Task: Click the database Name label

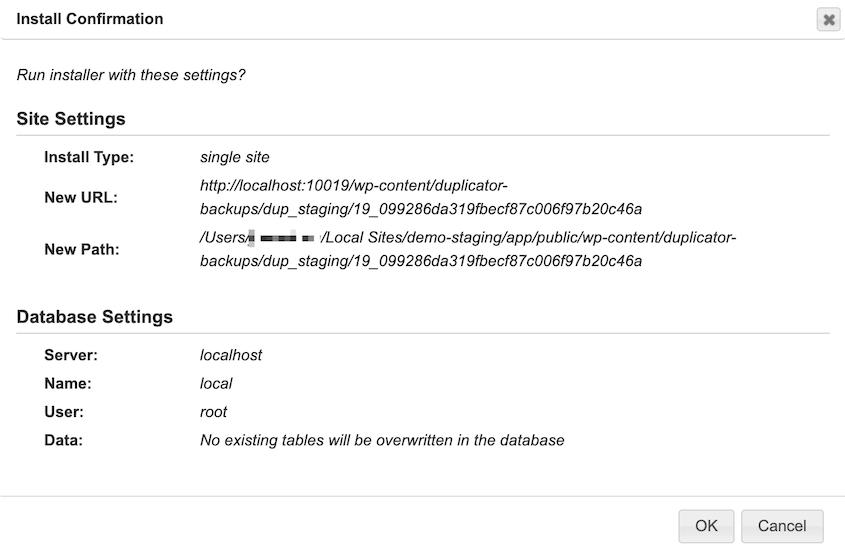Action: pos(68,383)
